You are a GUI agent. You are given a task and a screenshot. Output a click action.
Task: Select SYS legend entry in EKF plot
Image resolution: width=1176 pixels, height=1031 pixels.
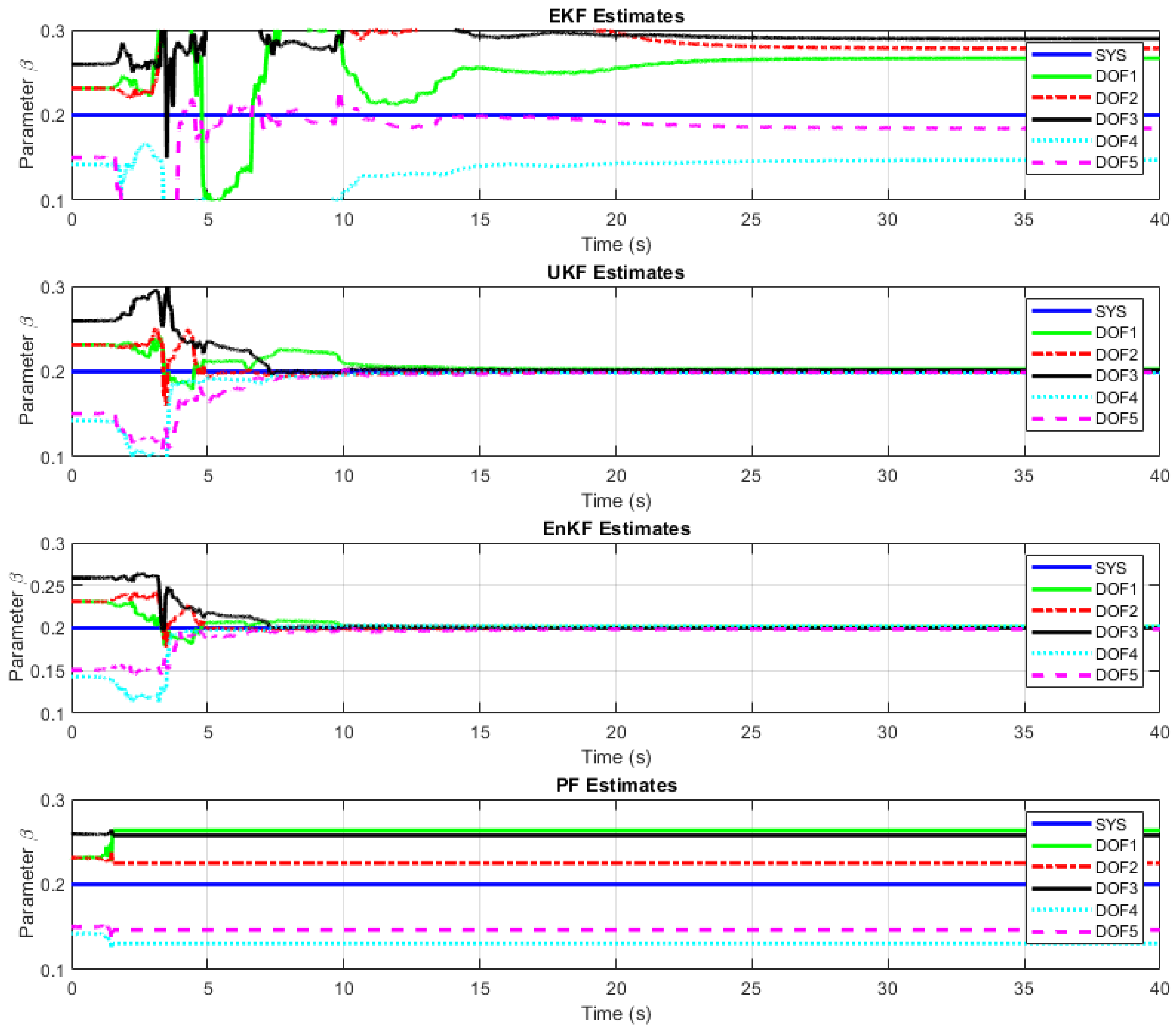click(1110, 55)
